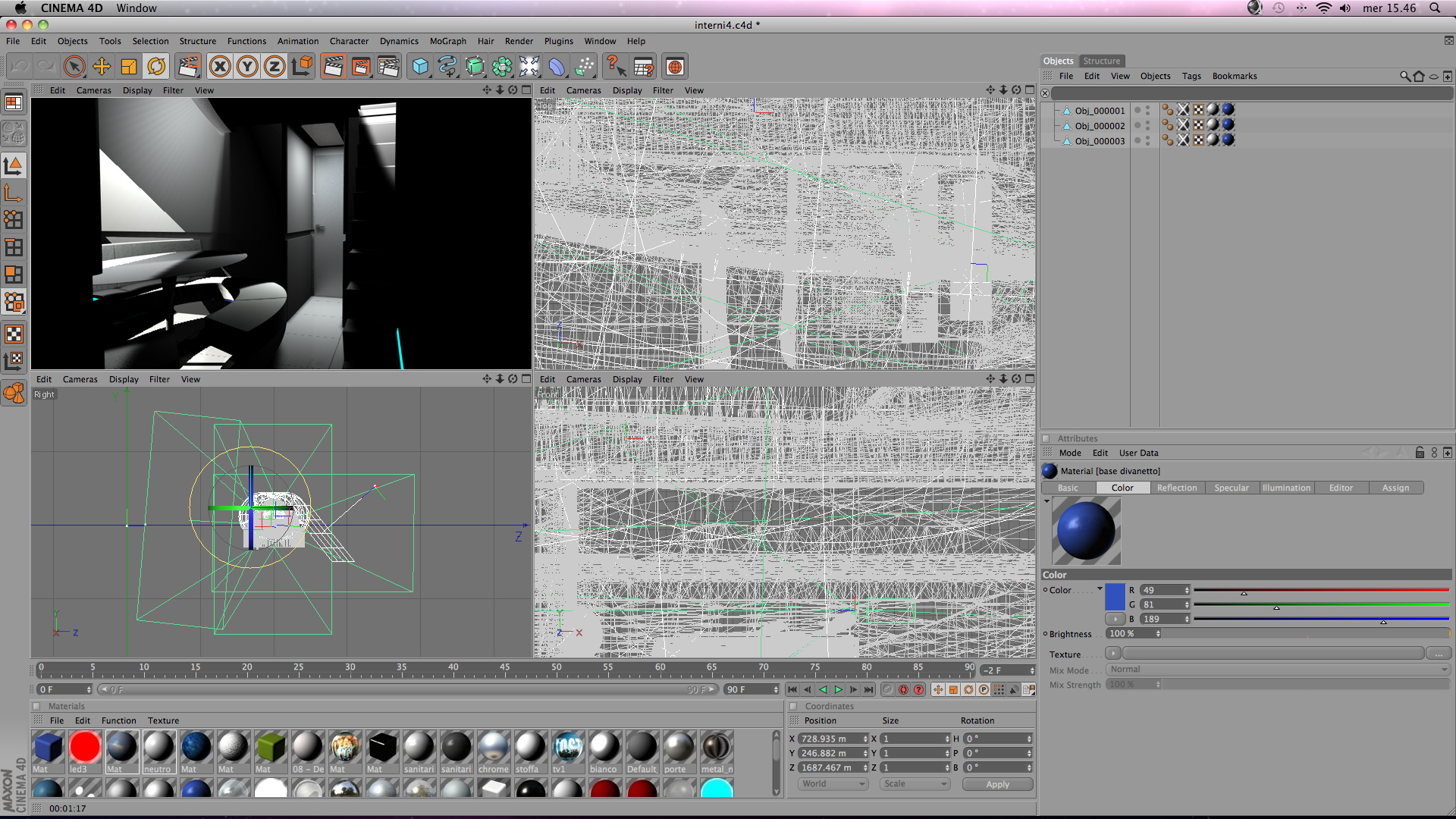Open the Mix Mode Normal dropdown
The height and width of the screenshot is (819, 1456).
1277,670
